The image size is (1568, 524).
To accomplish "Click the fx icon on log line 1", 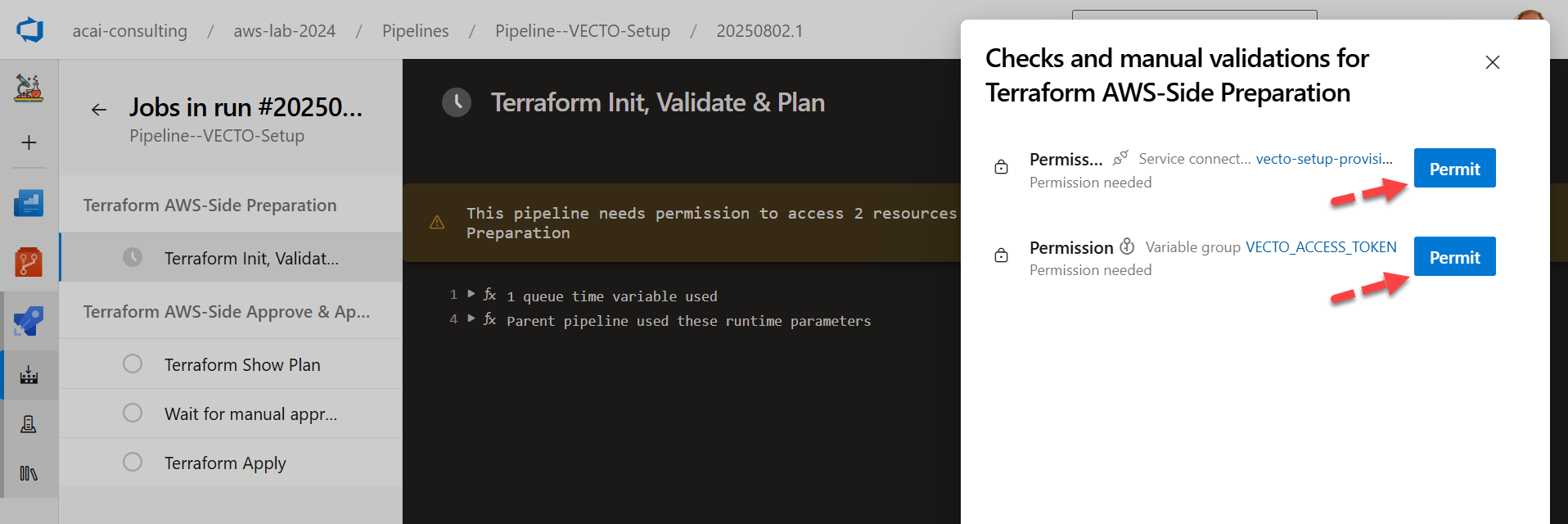I will (x=489, y=294).
